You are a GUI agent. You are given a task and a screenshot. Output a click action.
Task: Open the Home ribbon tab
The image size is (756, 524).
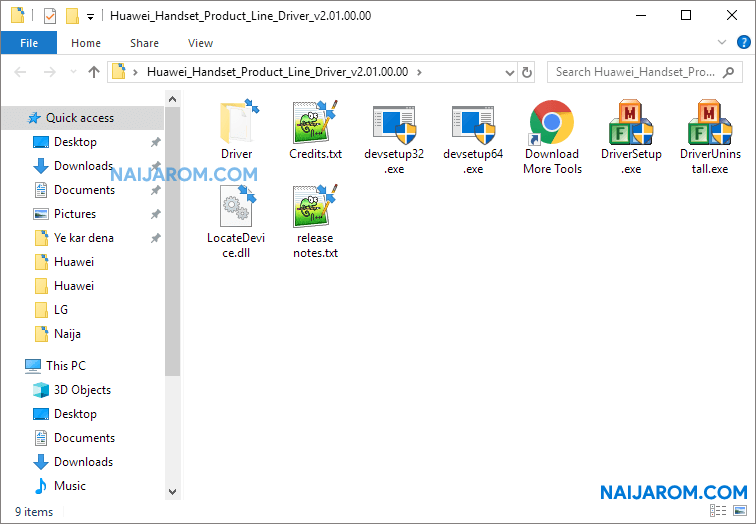[x=86, y=43]
